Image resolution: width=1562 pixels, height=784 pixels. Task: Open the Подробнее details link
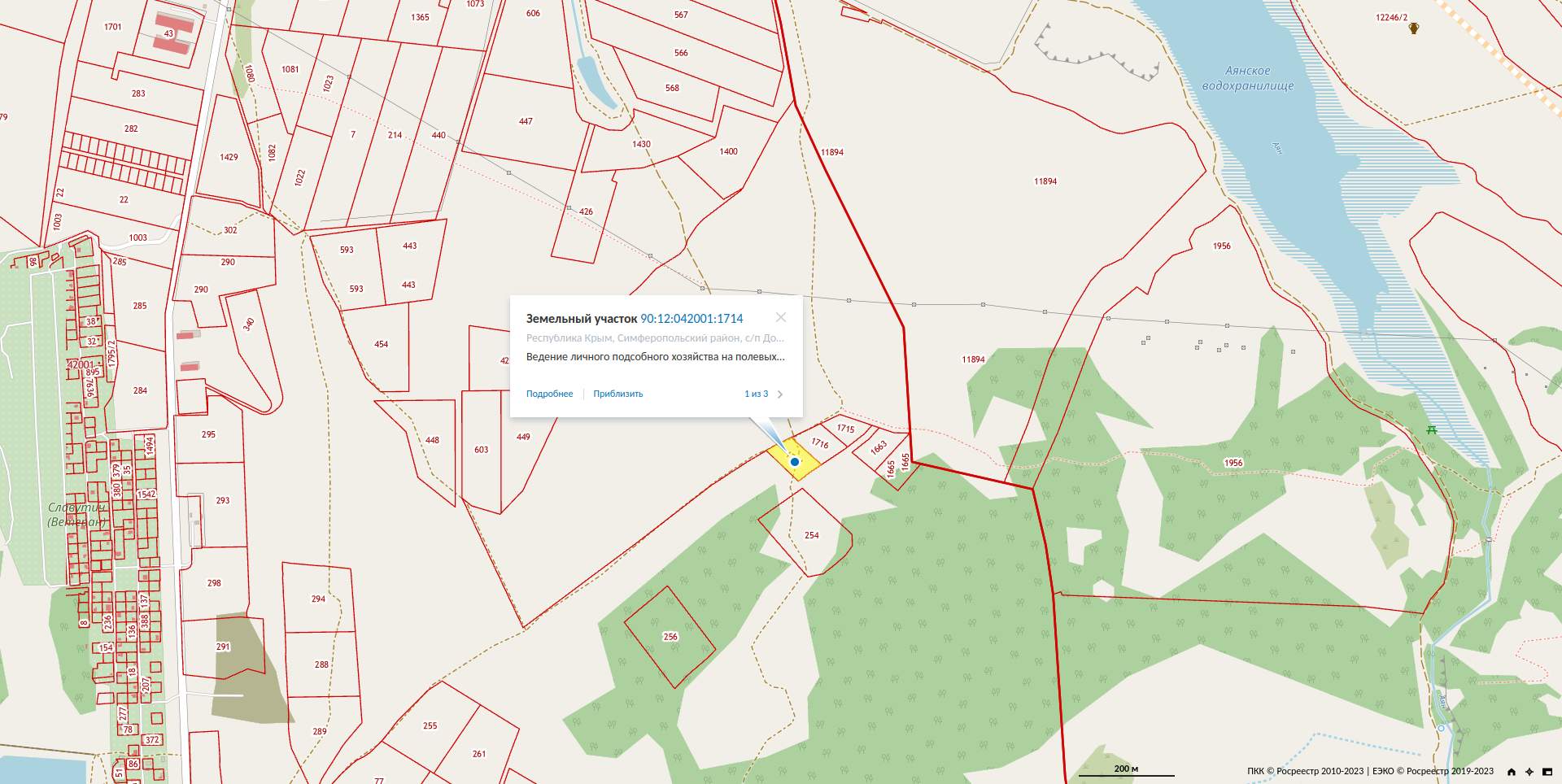pos(549,394)
